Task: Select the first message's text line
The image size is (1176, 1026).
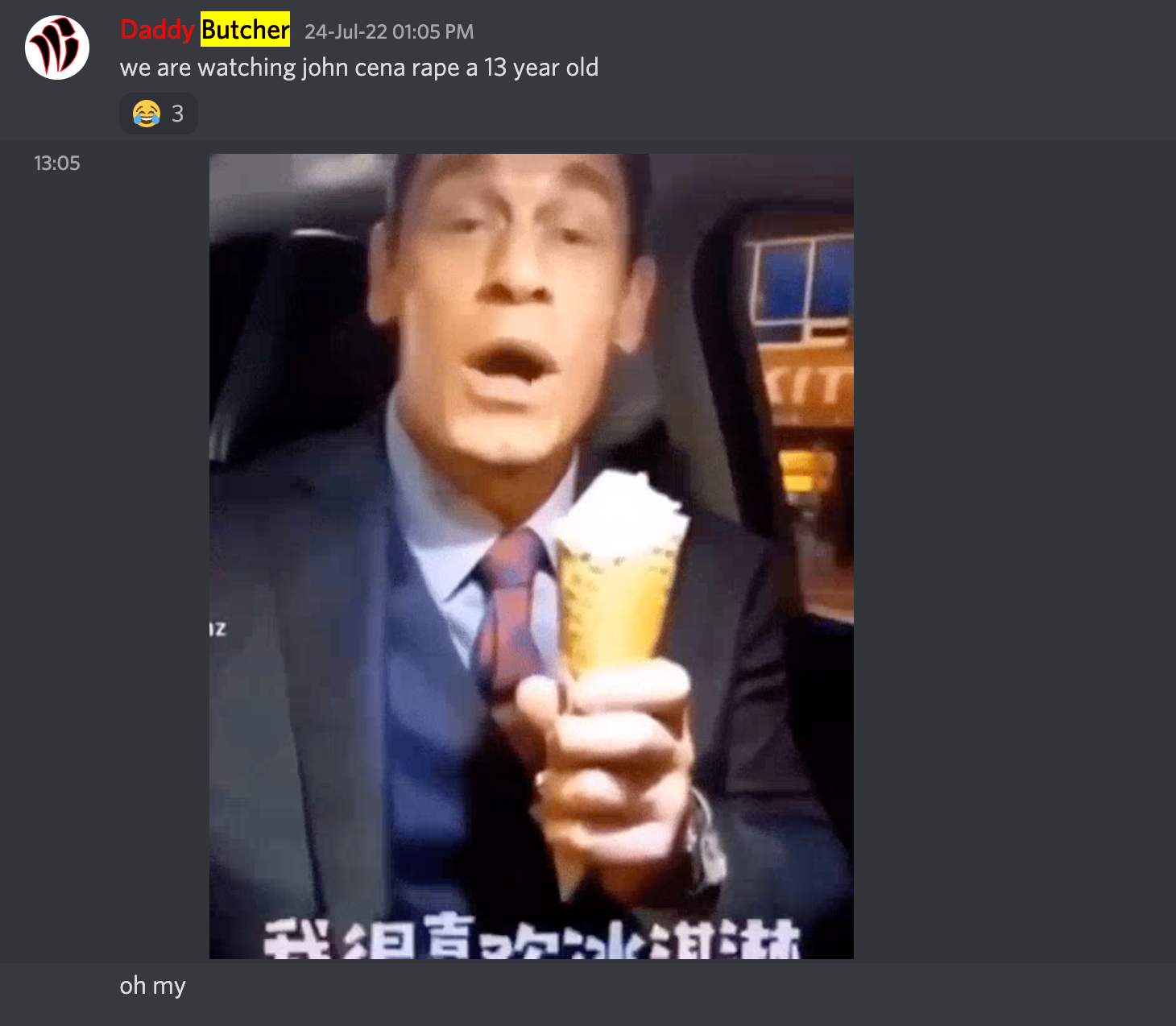Action: pos(359,68)
